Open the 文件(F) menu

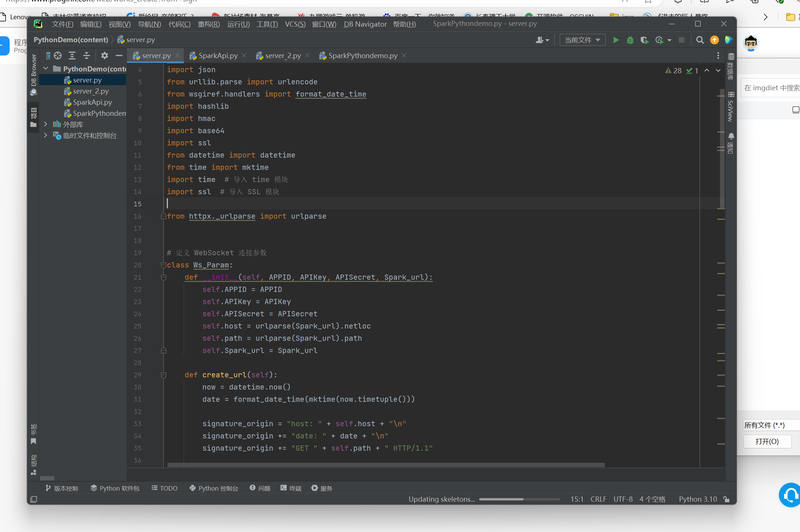62,24
